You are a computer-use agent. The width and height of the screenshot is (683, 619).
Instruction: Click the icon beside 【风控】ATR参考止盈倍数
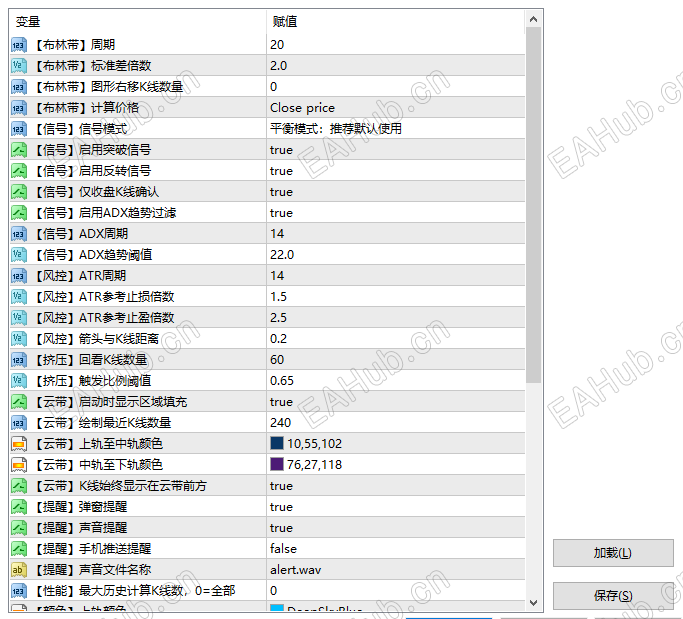[x=19, y=318]
